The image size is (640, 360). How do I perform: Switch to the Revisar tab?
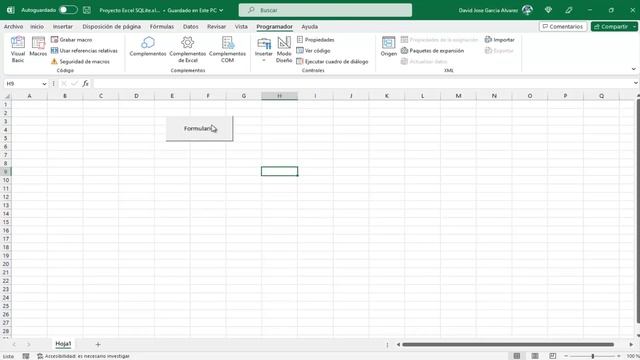(x=216, y=27)
